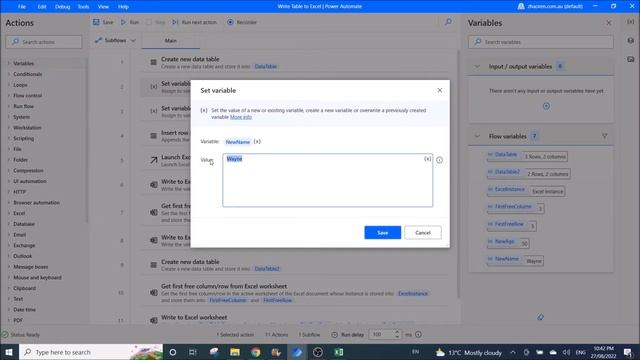Open the More info link

[x=241, y=117]
